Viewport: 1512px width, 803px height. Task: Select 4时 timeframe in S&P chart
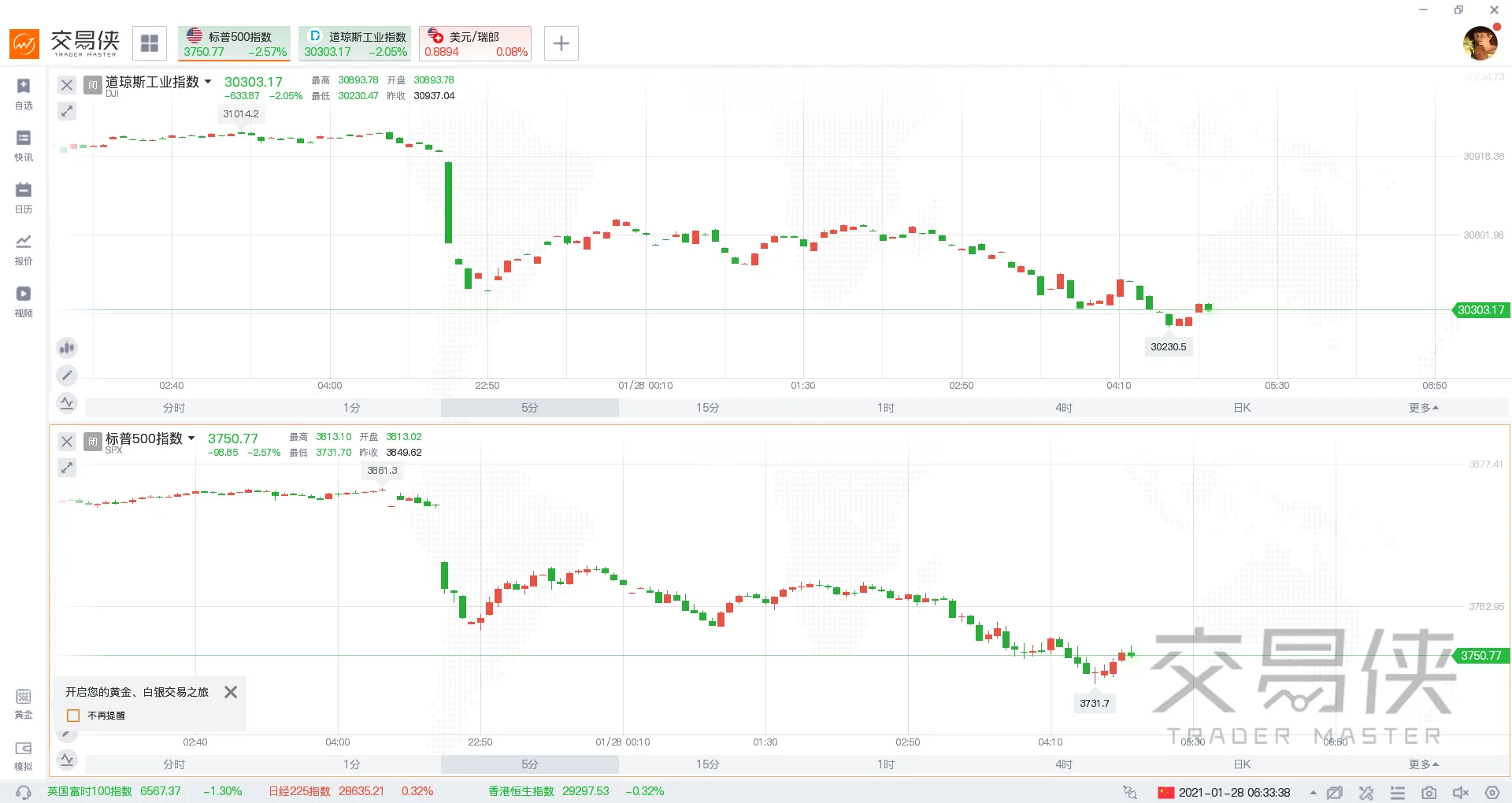1064,764
